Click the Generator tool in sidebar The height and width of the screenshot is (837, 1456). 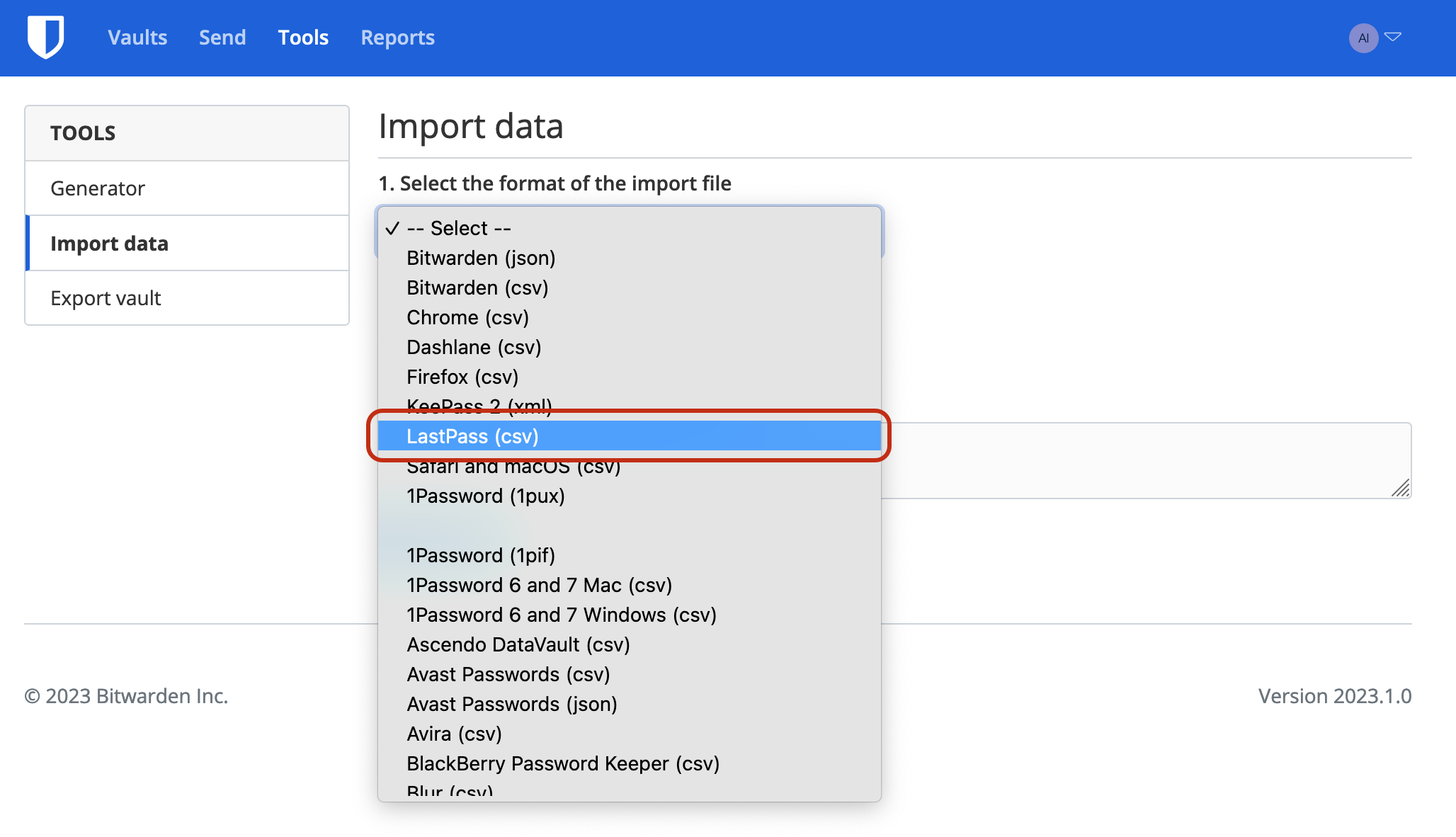point(98,188)
